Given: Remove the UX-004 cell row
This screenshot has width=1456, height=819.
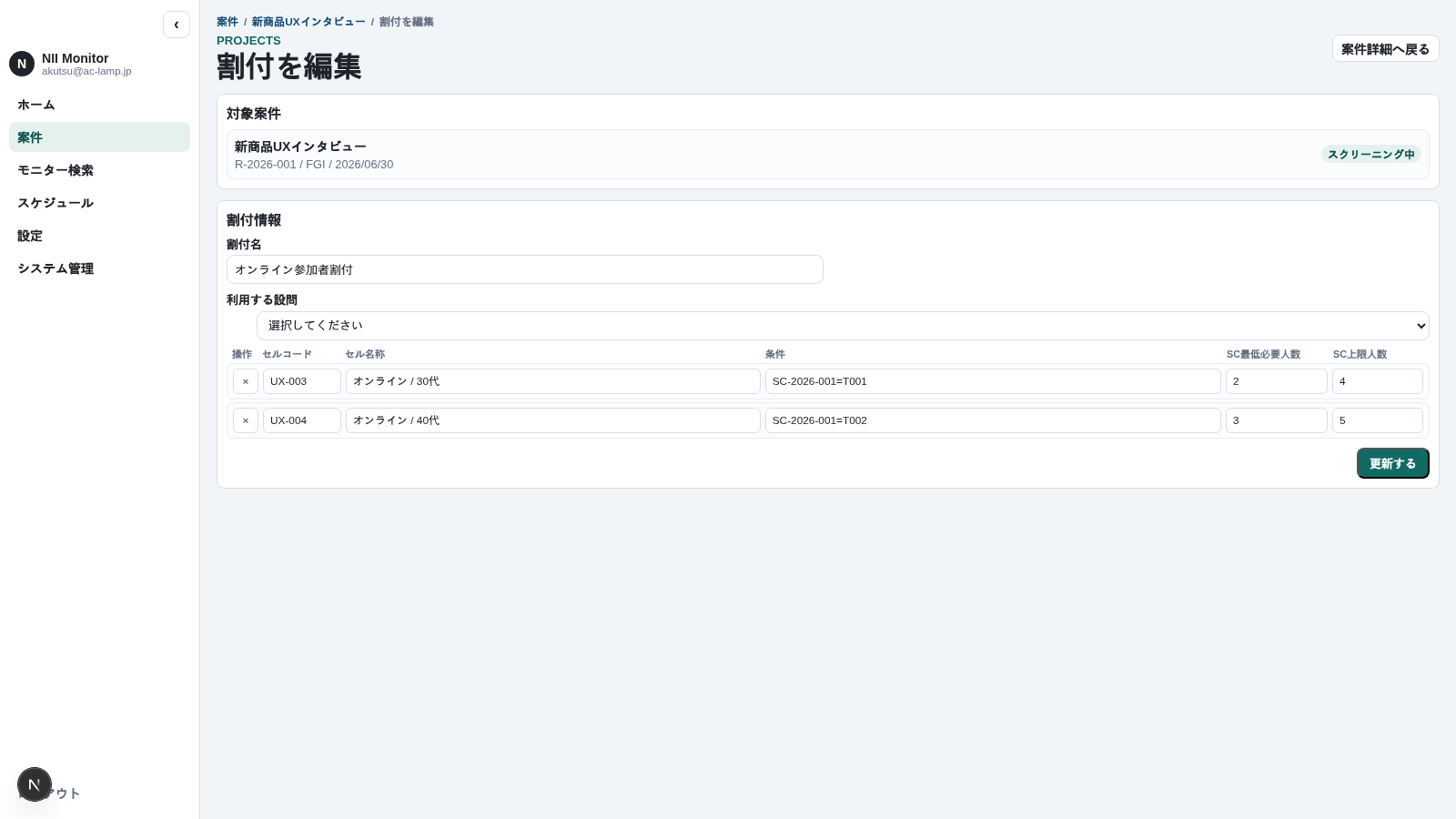Looking at the screenshot, I should tap(246, 420).
